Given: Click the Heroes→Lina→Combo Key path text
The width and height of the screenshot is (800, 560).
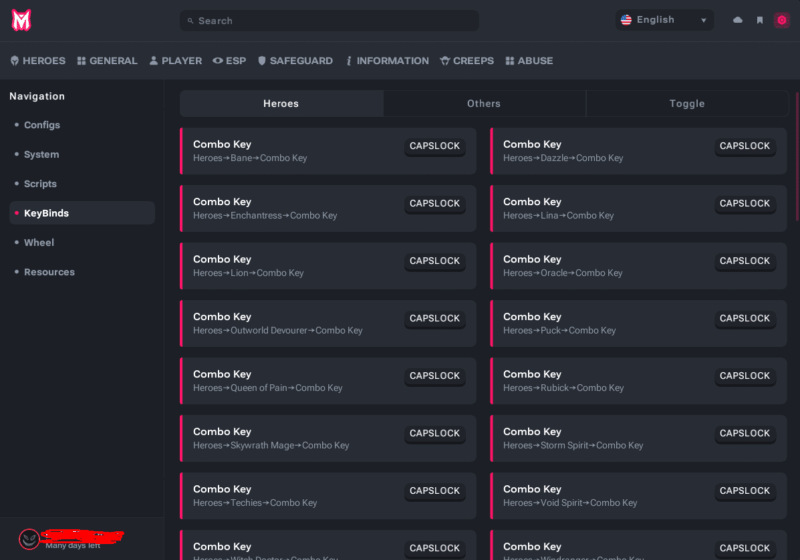Looking at the screenshot, I should tap(558, 216).
